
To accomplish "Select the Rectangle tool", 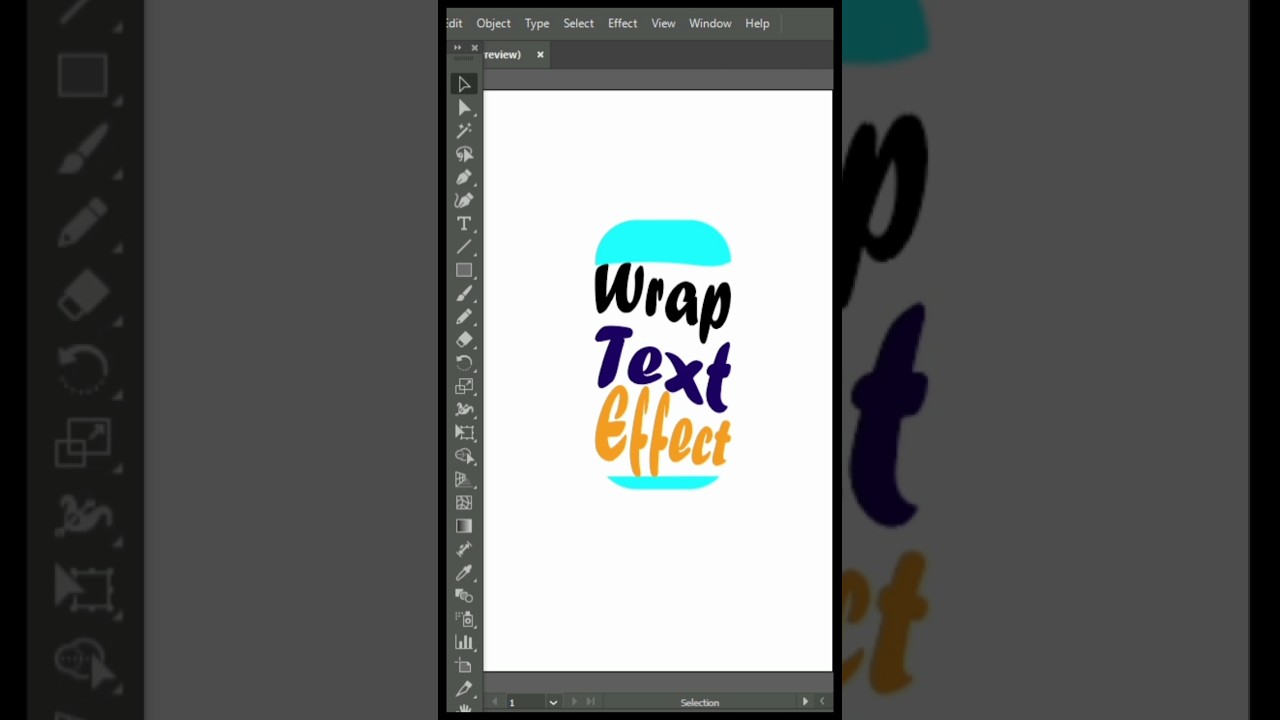I will pyautogui.click(x=464, y=270).
